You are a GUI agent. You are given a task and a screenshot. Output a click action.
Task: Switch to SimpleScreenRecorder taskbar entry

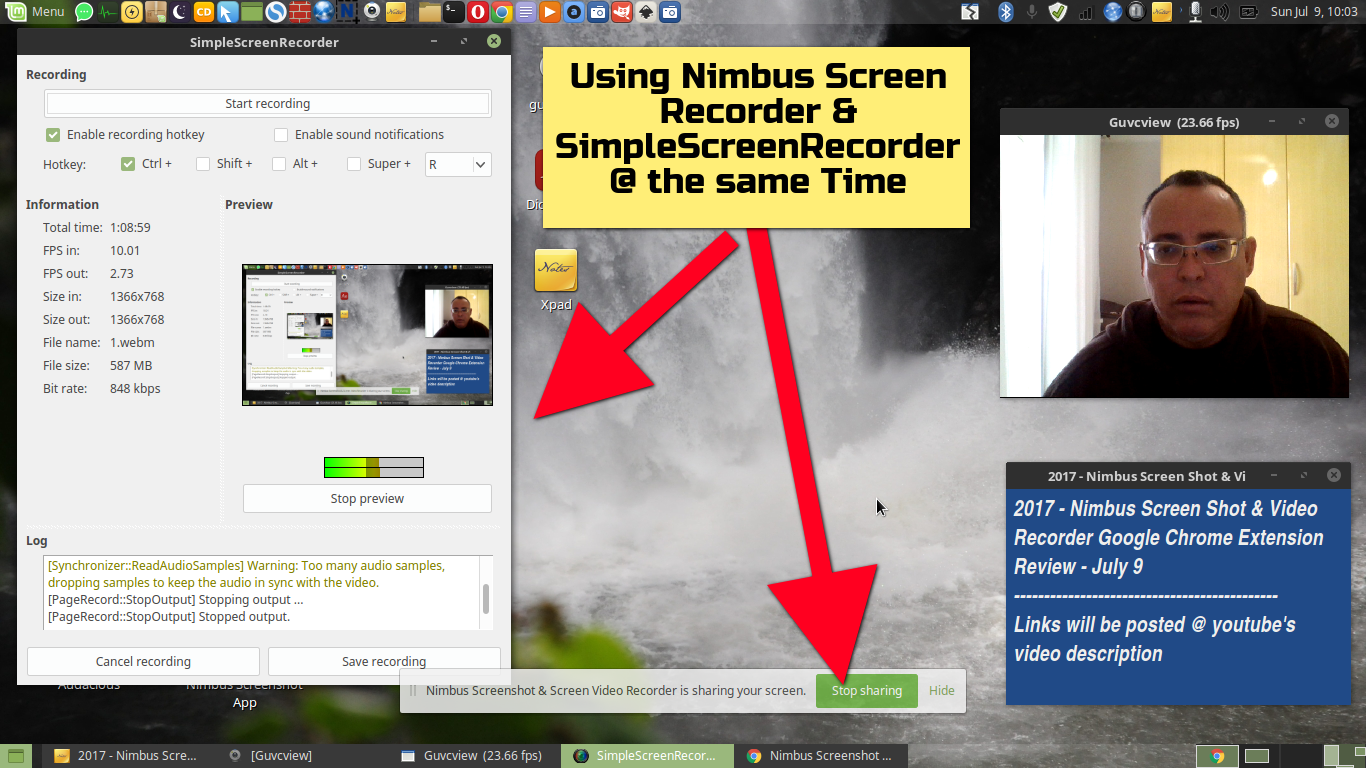pyautogui.click(x=646, y=755)
